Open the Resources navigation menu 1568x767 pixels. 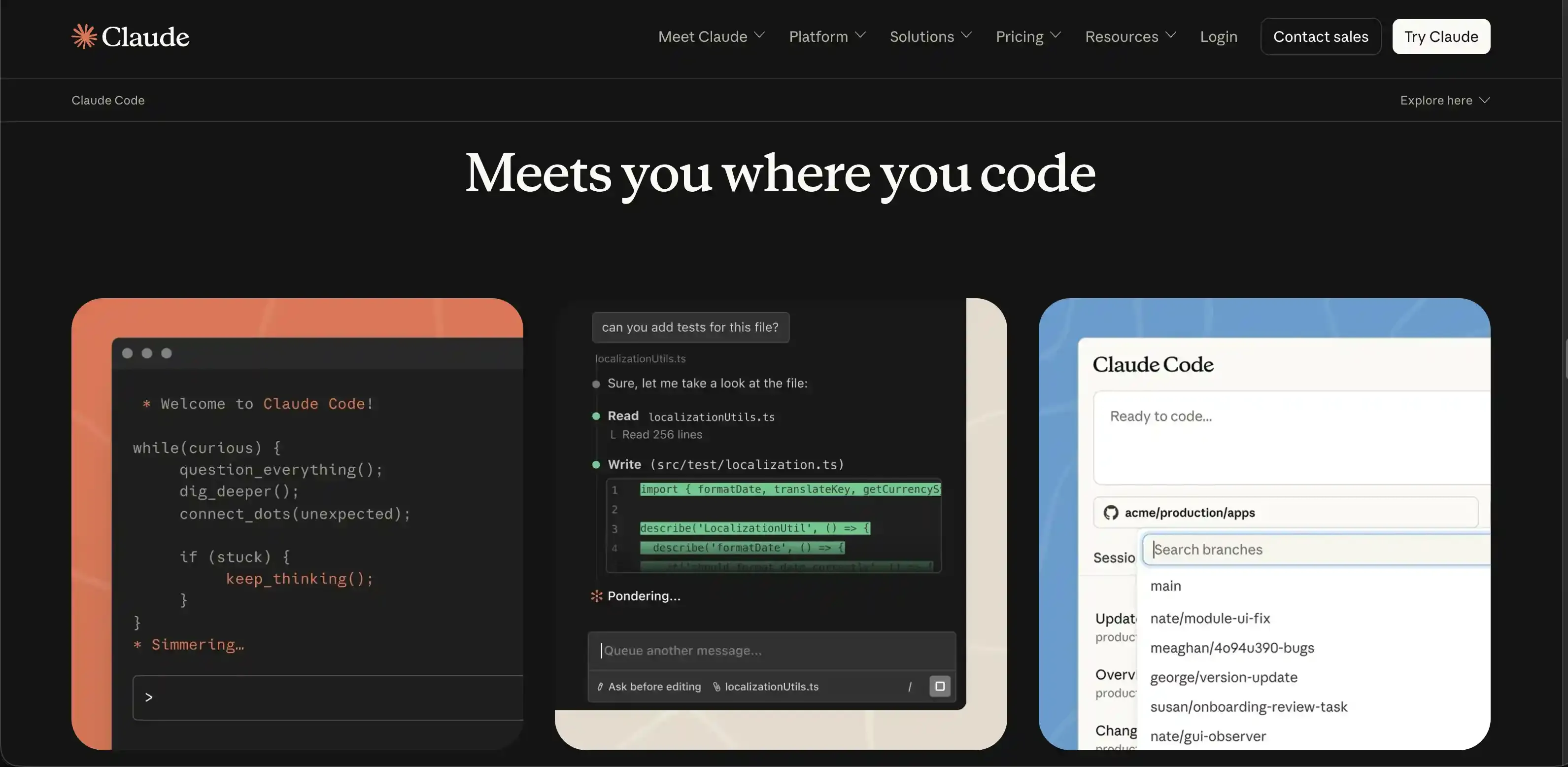click(x=1130, y=36)
